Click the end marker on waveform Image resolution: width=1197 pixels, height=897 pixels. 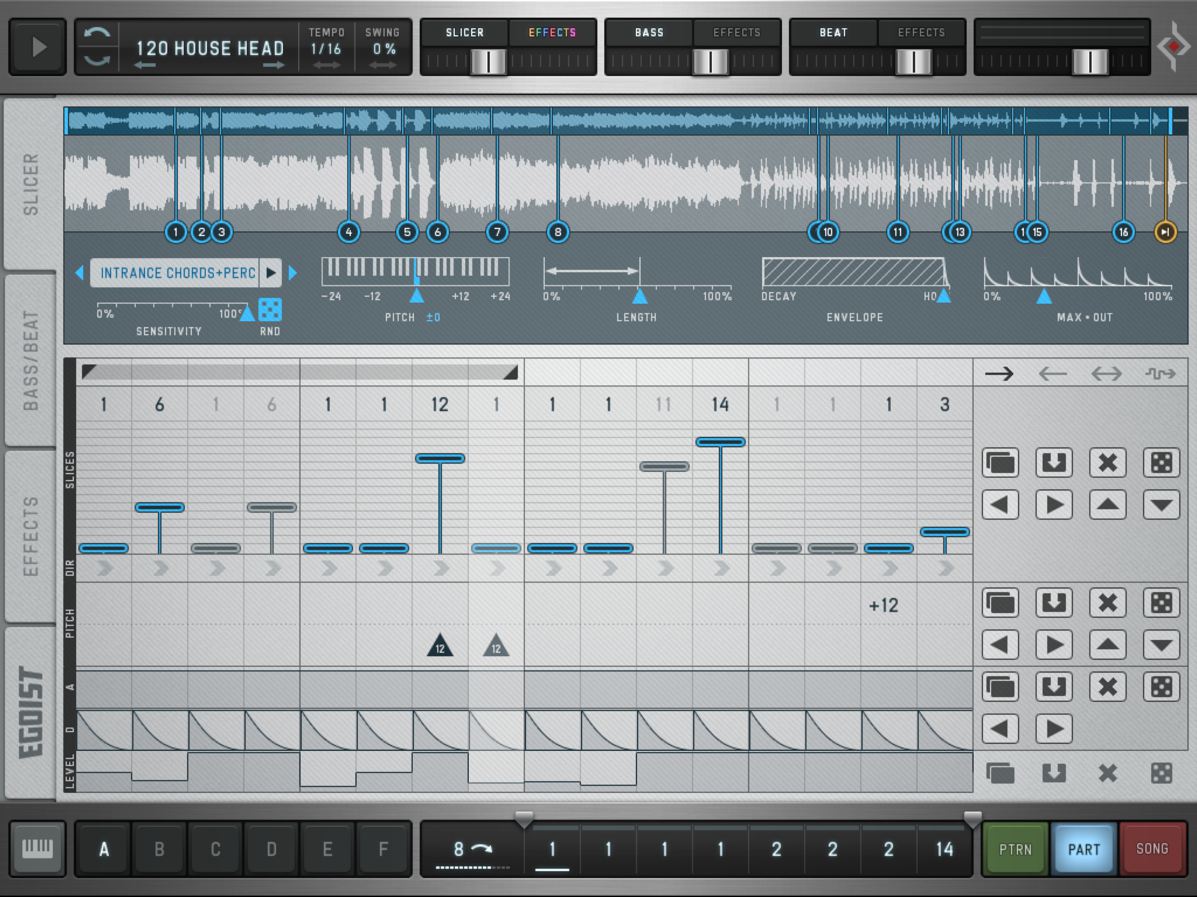pyautogui.click(x=1165, y=232)
